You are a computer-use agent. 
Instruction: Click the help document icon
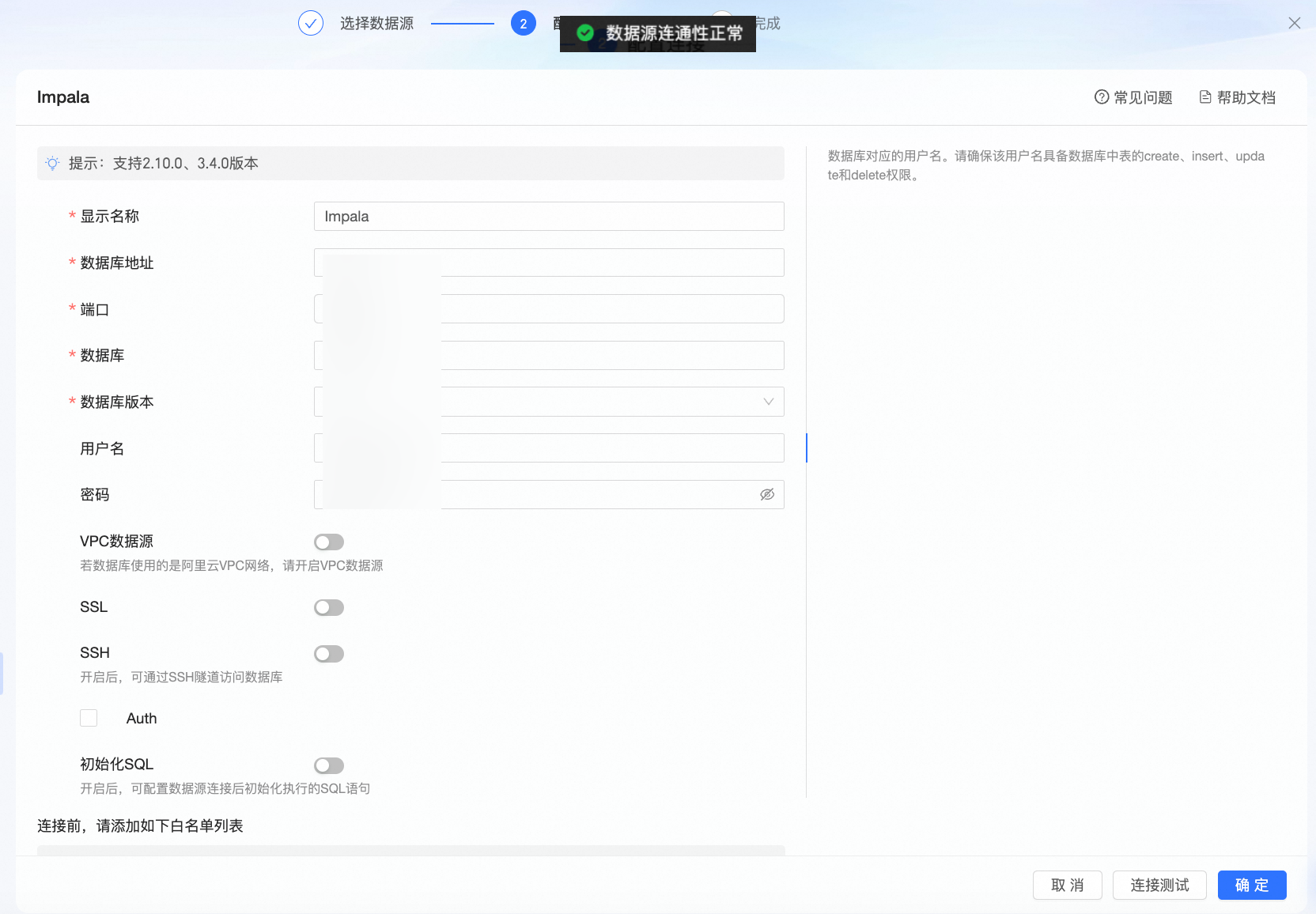[x=1205, y=97]
